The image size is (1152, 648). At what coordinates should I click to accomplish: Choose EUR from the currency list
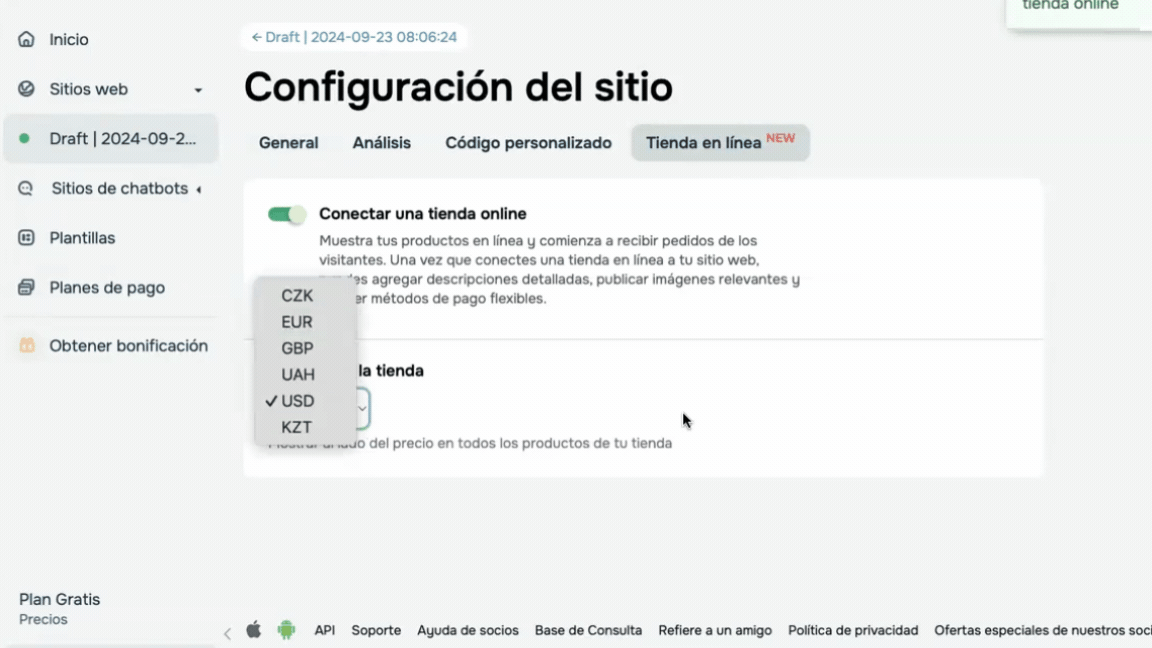point(297,322)
